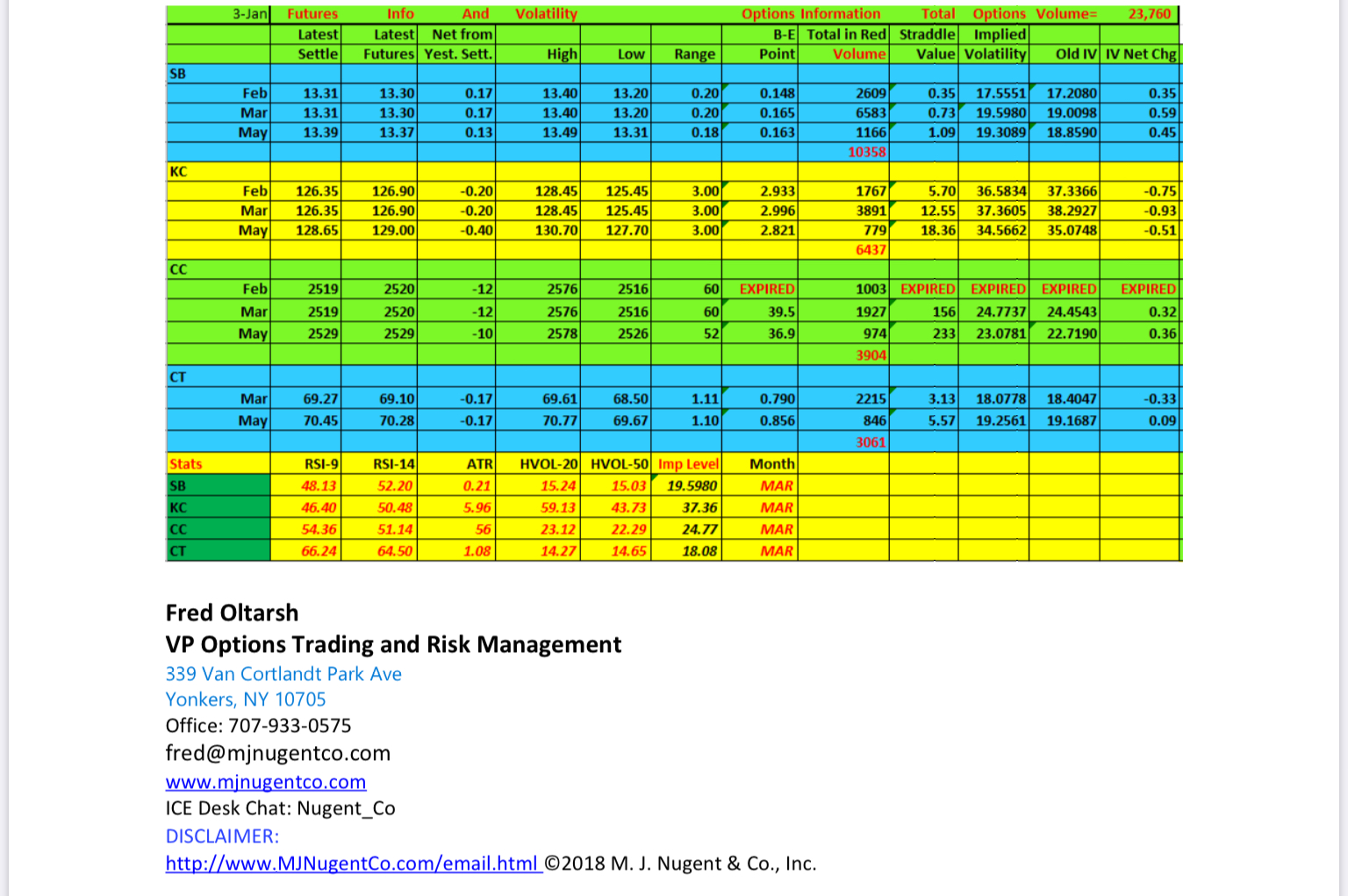Viewport: 1348px width, 896px height.
Task: Click CC Mar straddle value 156
Action: pos(944,312)
